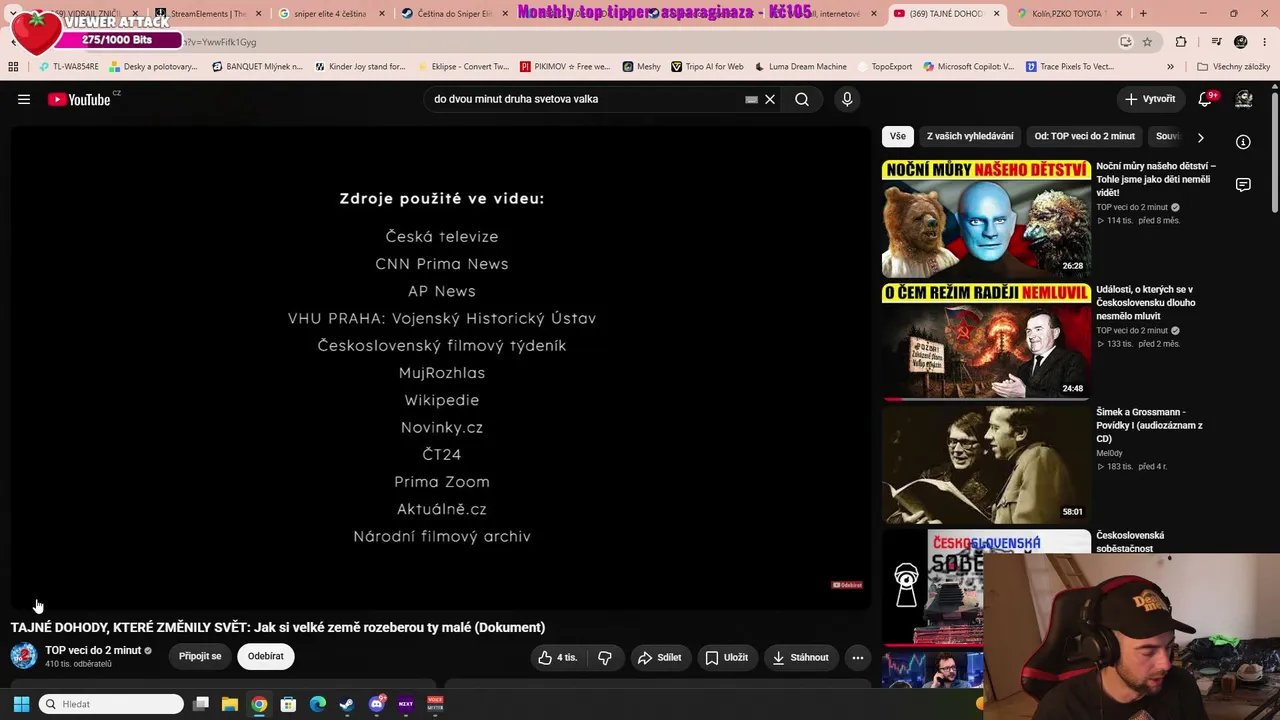Open the Tripo AI for Web bookmark
1280x720 pixels.
707,67
